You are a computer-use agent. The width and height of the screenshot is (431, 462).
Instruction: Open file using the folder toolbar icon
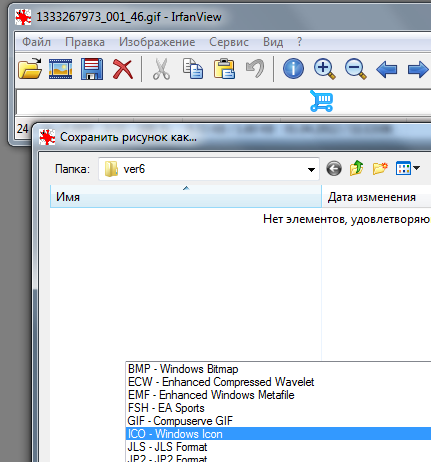point(30,69)
